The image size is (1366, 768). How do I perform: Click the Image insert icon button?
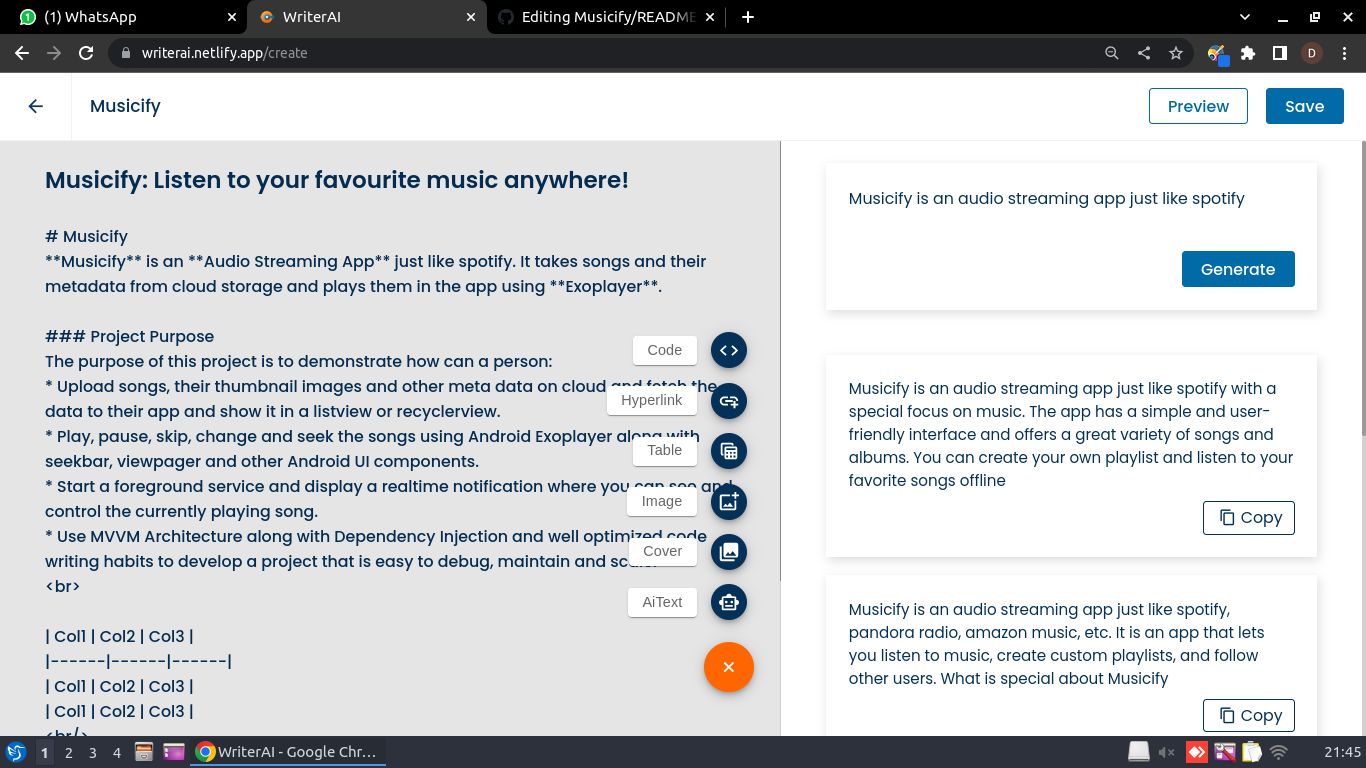point(729,501)
